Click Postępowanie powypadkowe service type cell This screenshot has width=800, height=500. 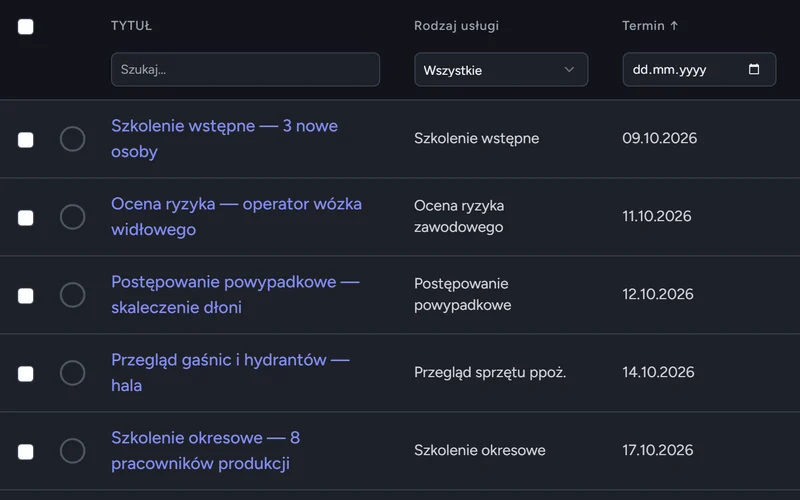(463, 294)
